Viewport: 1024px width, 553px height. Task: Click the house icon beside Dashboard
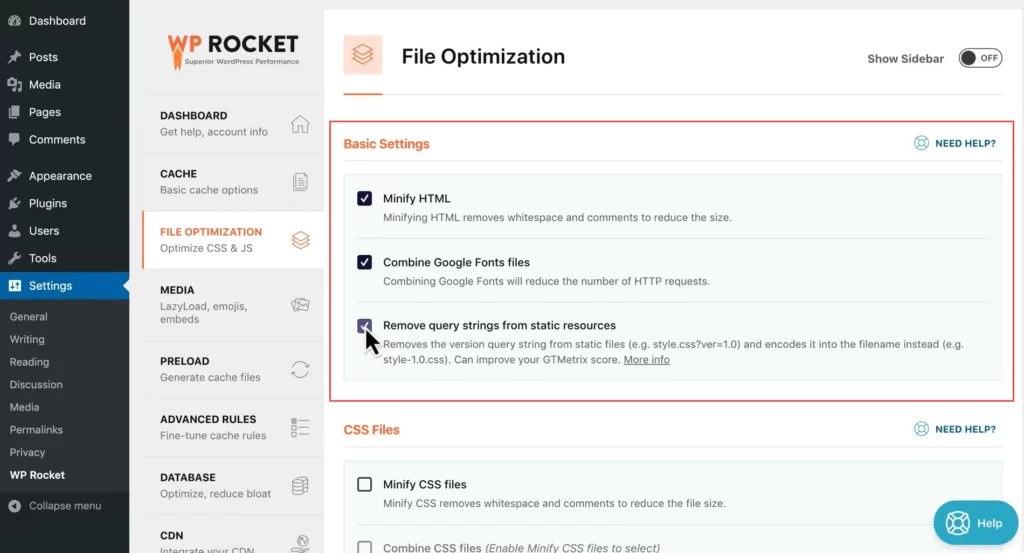pos(300,124)
